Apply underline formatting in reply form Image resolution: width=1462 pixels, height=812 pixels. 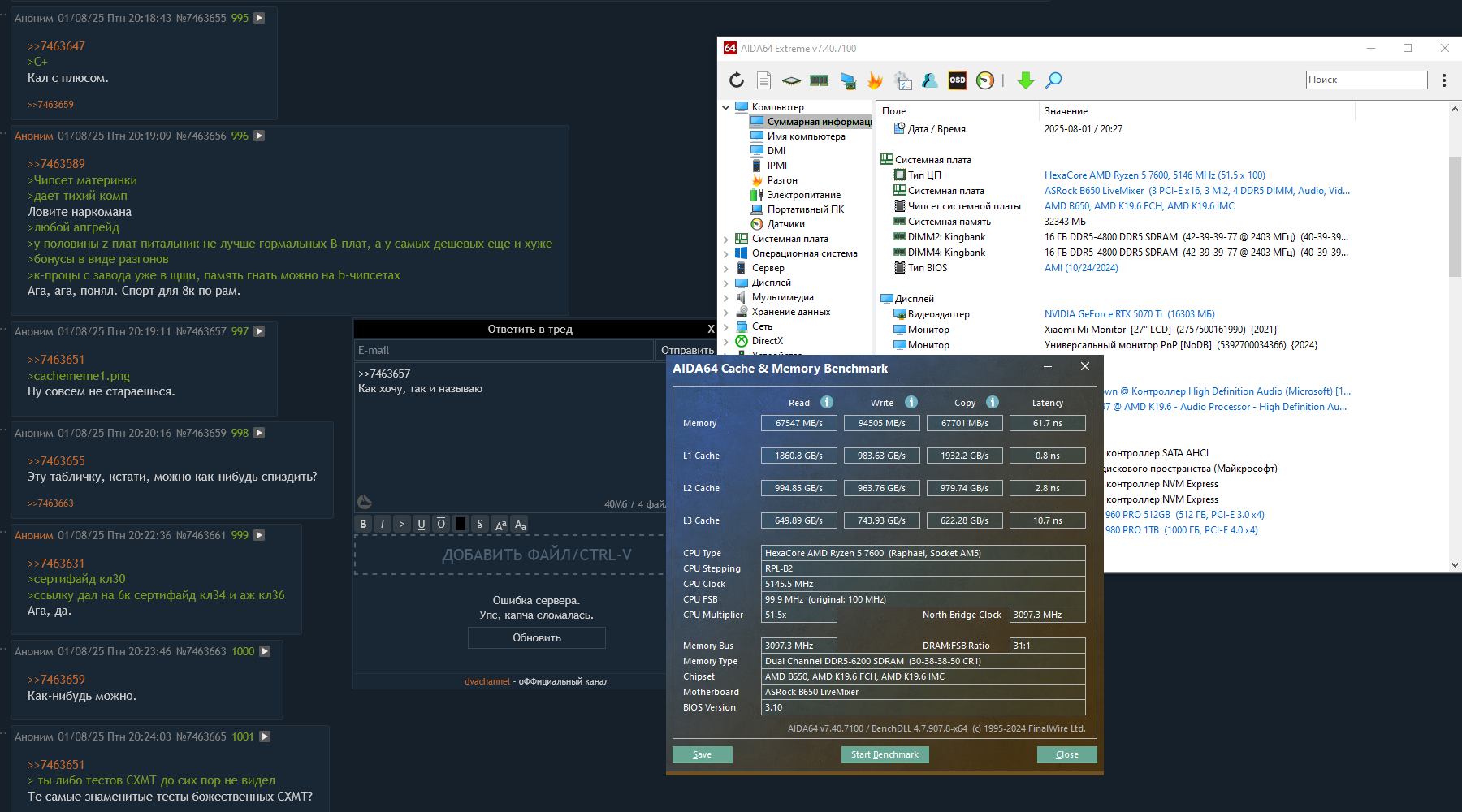click(x=422, y=524)
